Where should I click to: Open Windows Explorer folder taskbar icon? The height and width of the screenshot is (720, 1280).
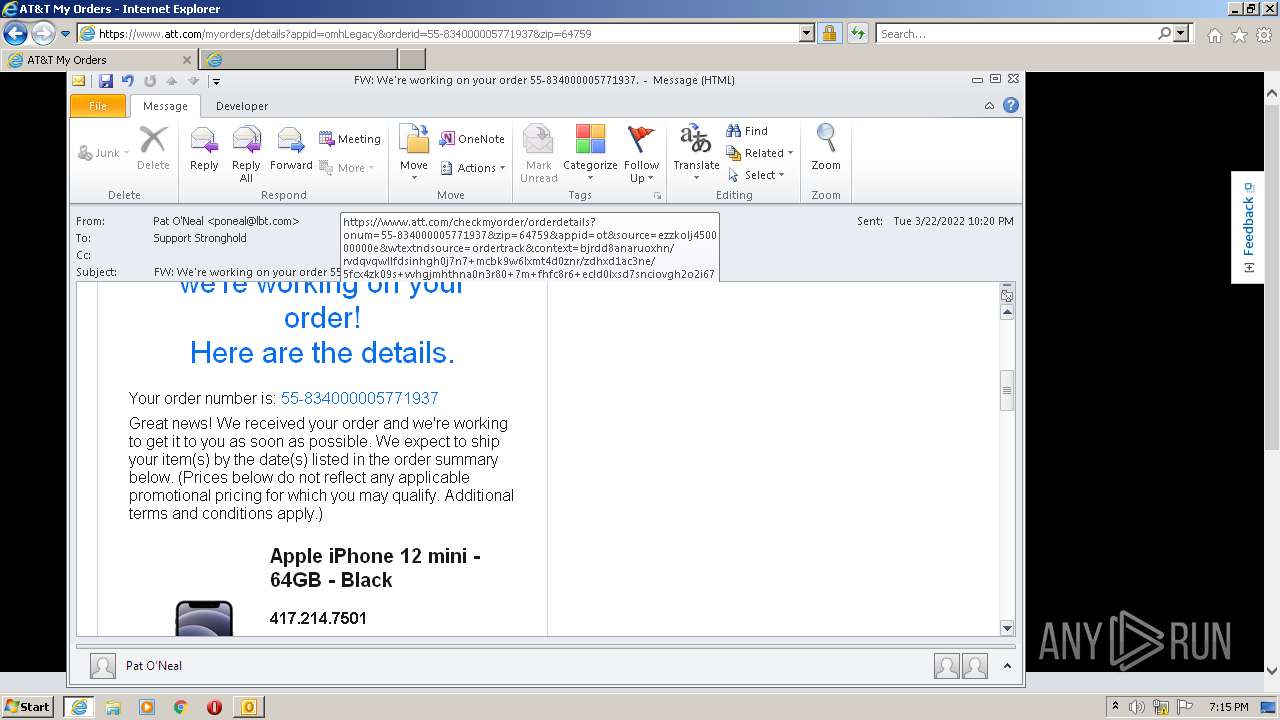(x=113, y=707)
